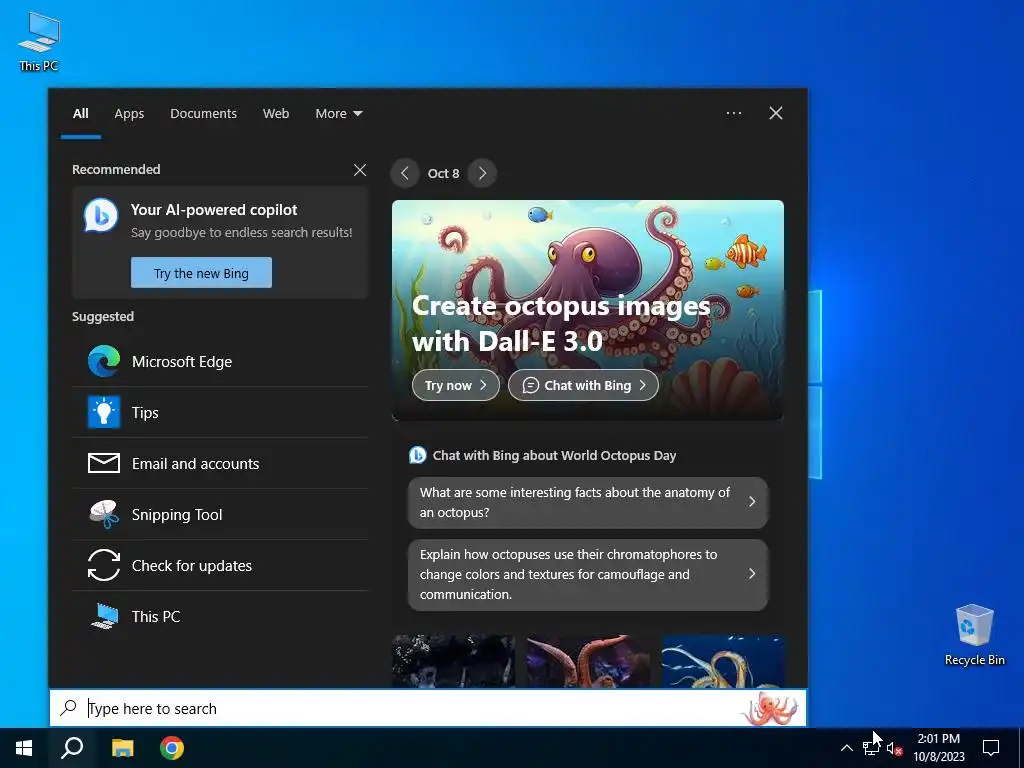Open Email and accounts settings
This screenshot has height=768, width=1024.
[x=220, y=464]
